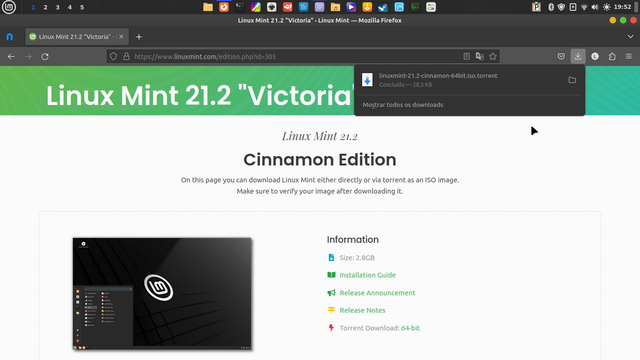Switch to workspace 5
This screenshot has height=360, width=640.
tap(82, 7)
